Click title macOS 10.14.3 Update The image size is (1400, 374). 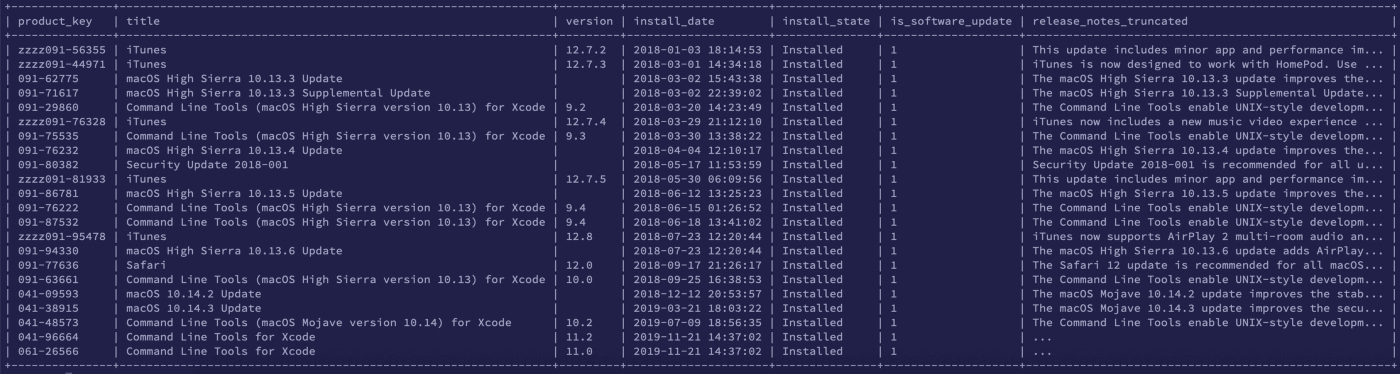(x=194, y=309)
